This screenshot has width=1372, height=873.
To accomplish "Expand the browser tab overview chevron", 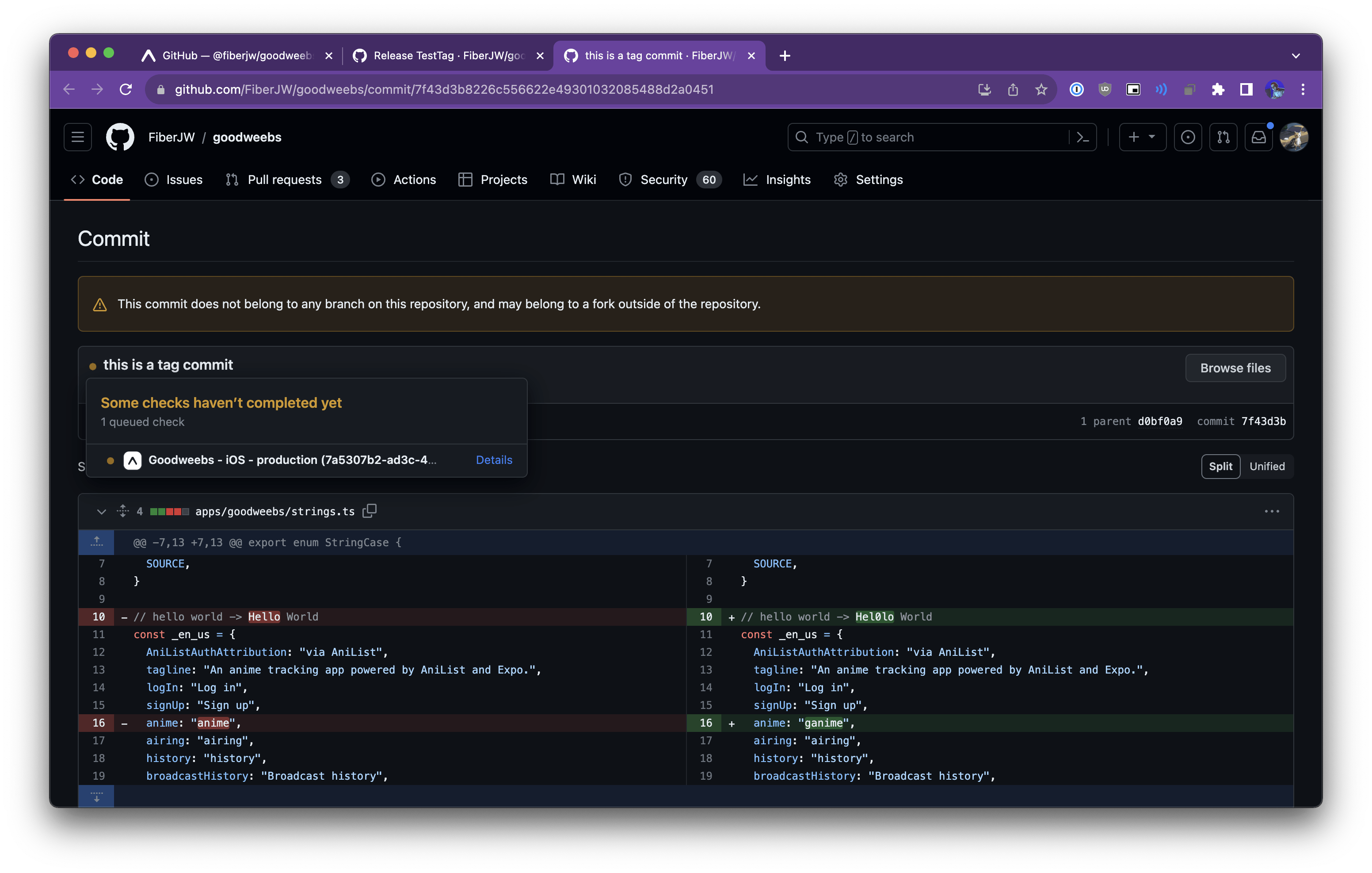I will [x=1296, y=55].
